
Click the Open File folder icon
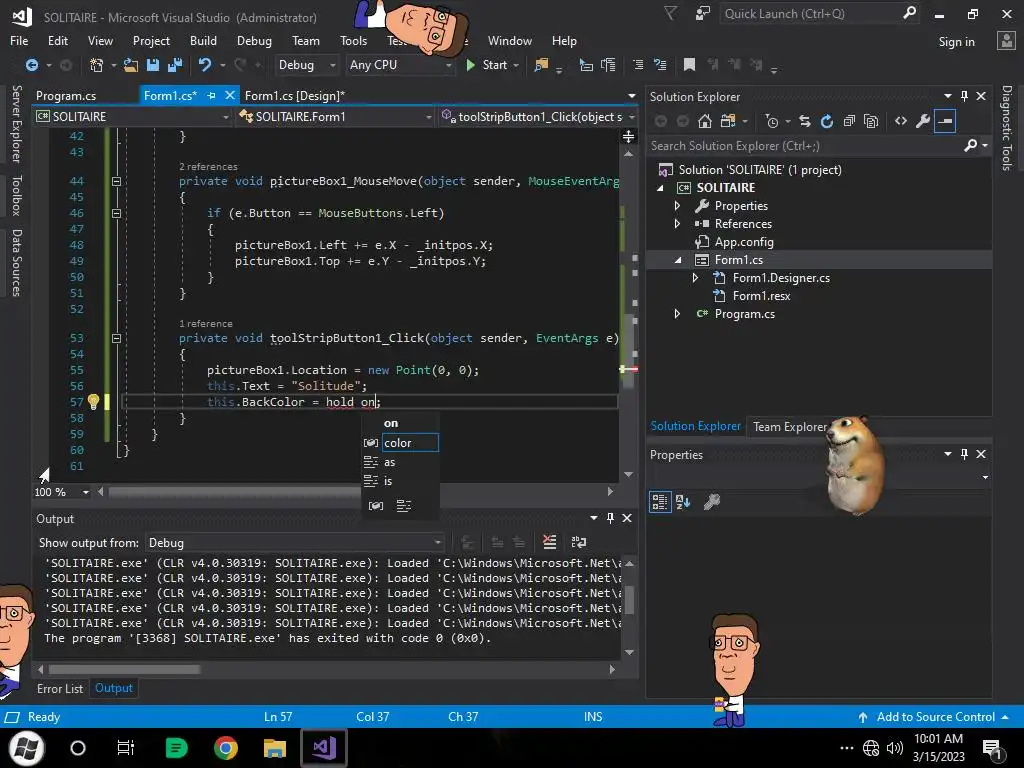(x=131, y=65)
